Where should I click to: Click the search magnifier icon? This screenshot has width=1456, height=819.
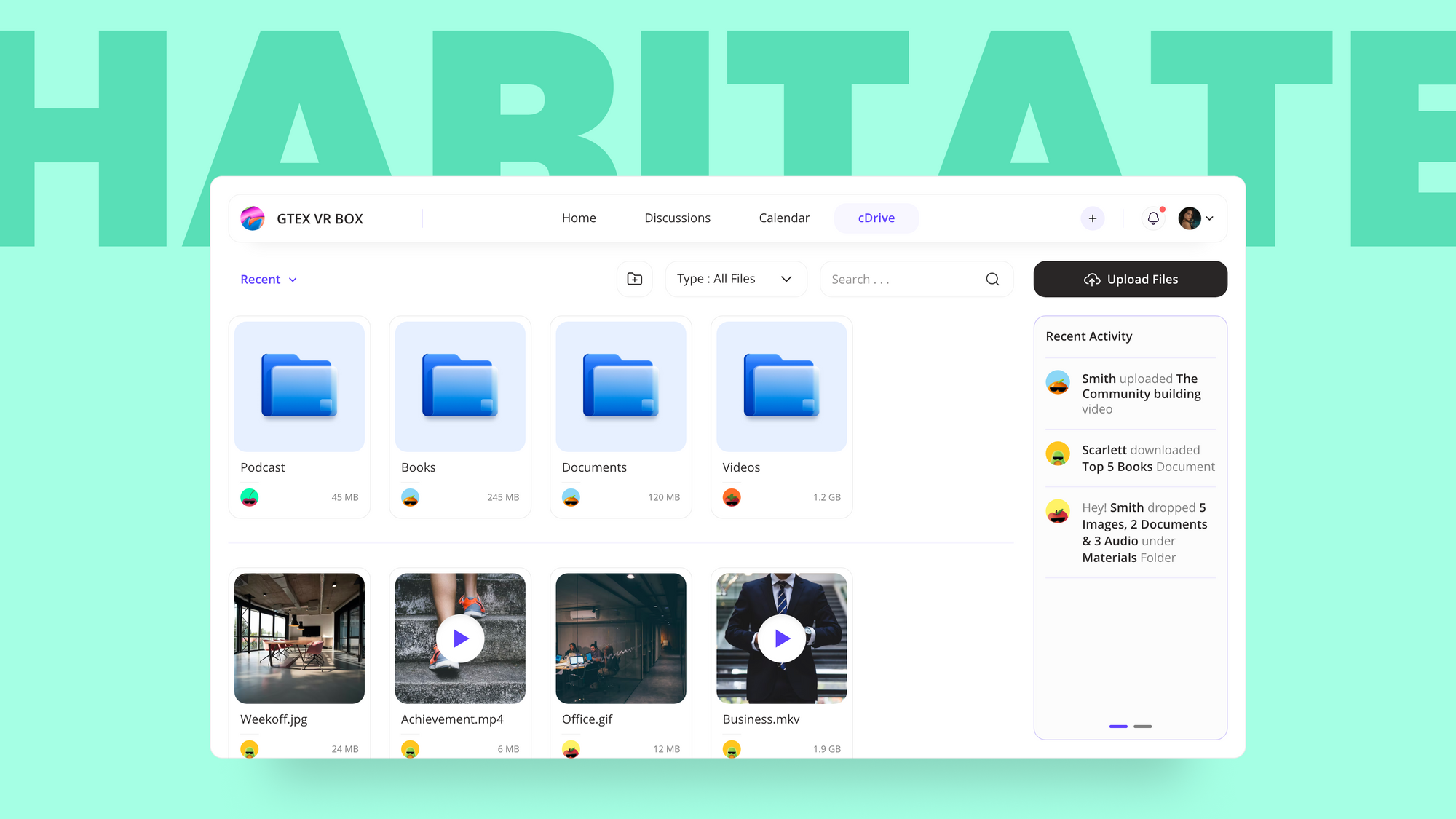point(992,279)
